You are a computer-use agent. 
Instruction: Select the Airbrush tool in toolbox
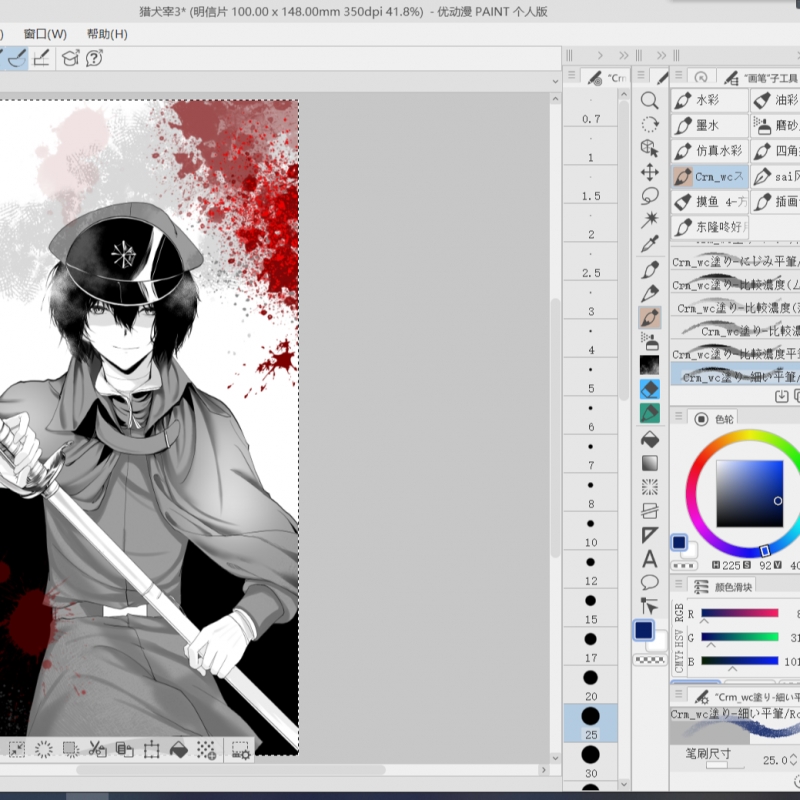(x=649, y=341)
